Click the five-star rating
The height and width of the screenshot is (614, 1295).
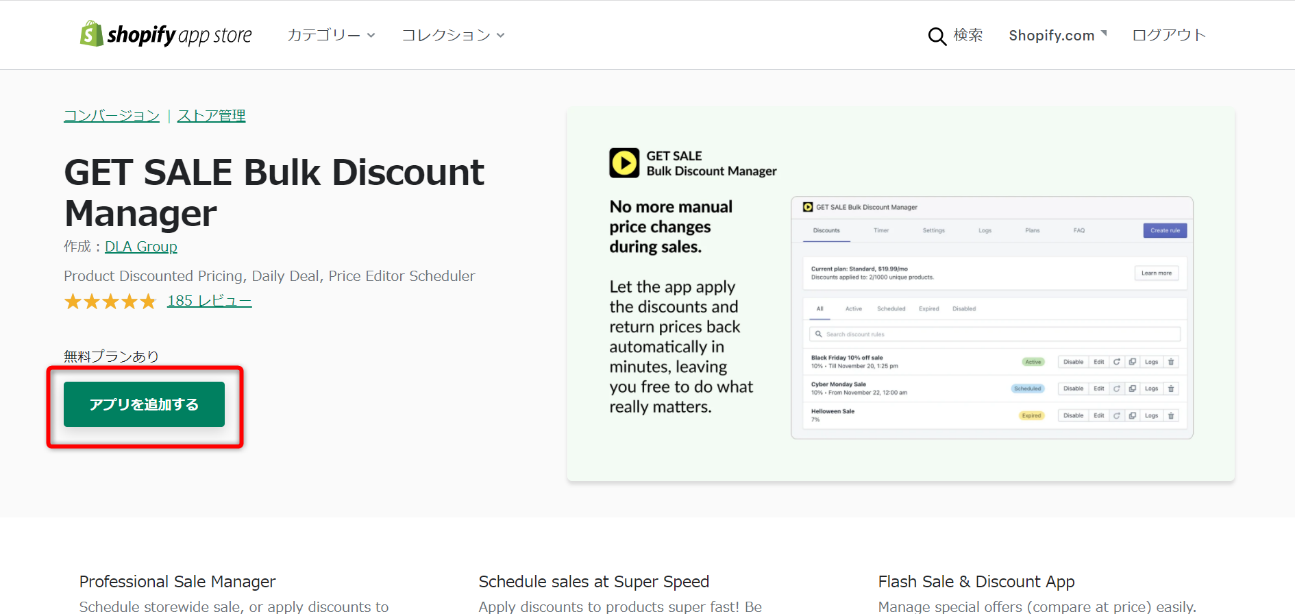click(x=110, y=301)
